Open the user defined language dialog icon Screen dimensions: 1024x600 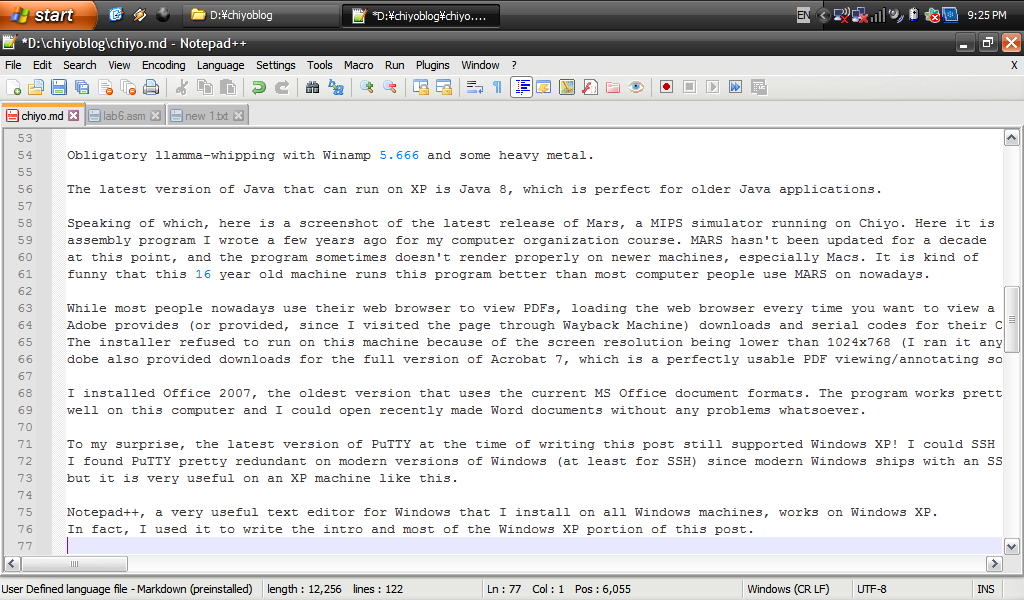(544, 87)
